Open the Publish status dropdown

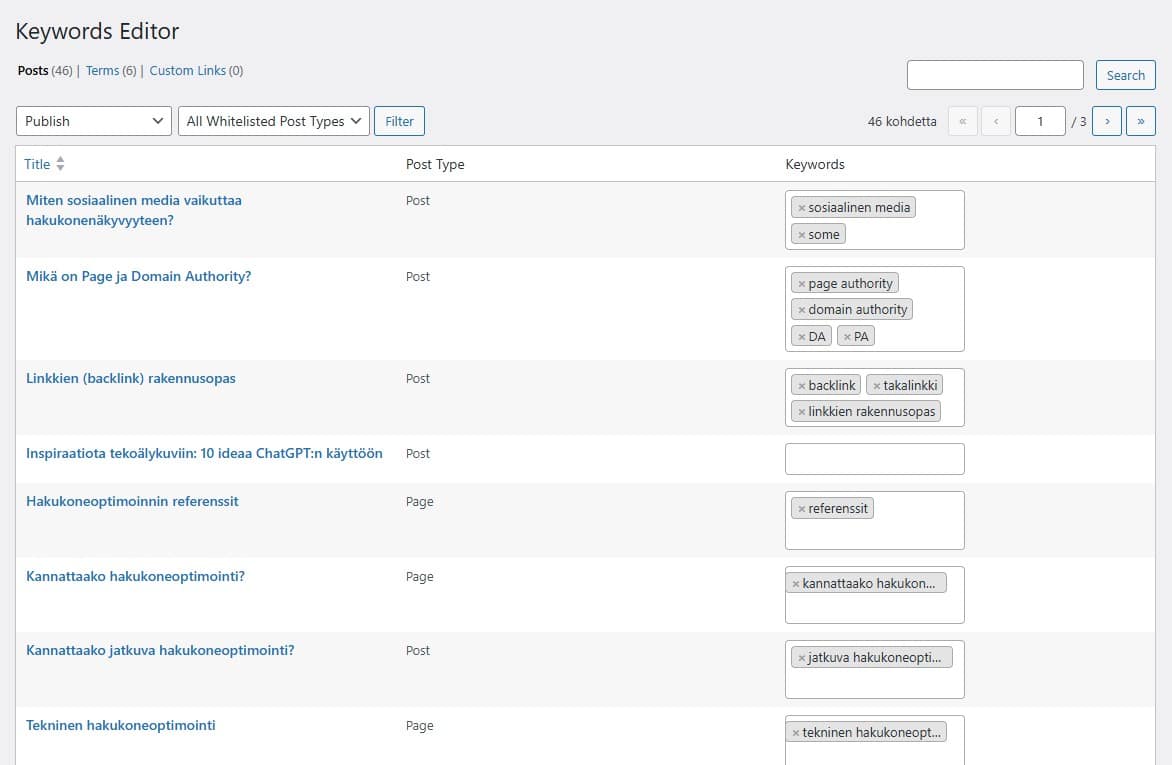click(x=93, y=121)
